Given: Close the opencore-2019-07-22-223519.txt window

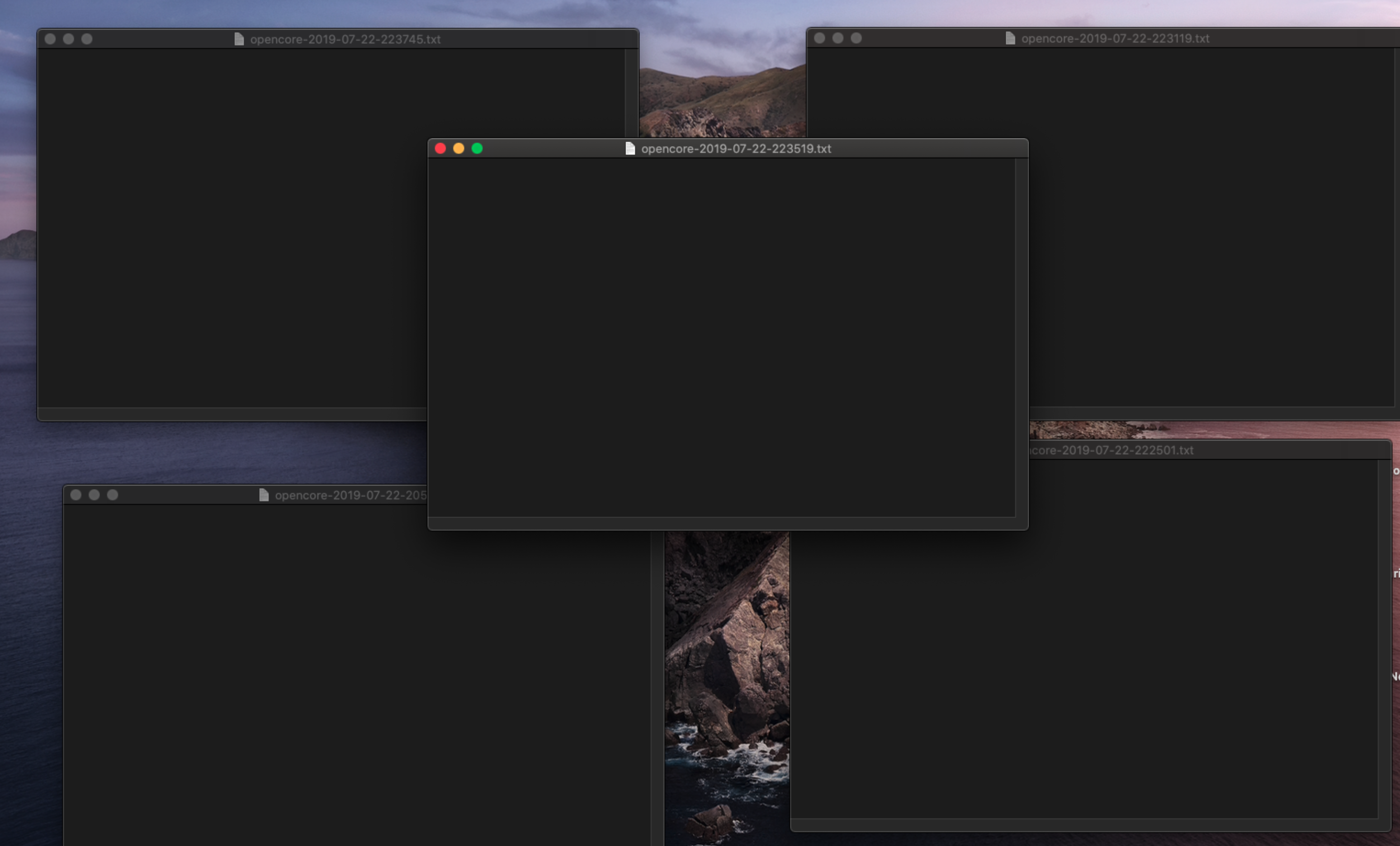Looking at the screenshot, I should (x=440, y=148).
